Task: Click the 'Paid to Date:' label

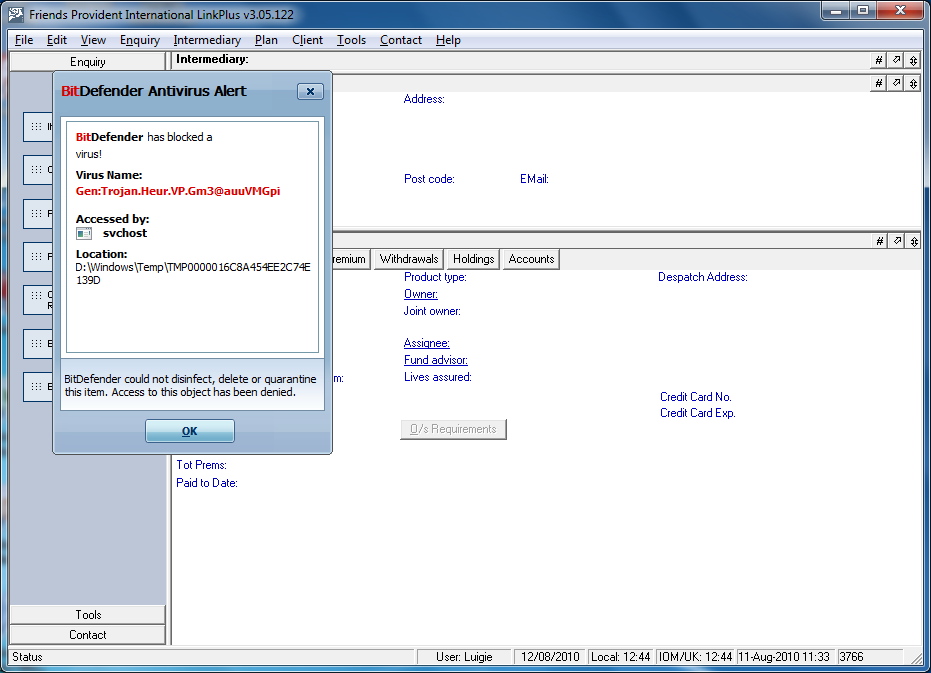Action: tap(207, 483)
